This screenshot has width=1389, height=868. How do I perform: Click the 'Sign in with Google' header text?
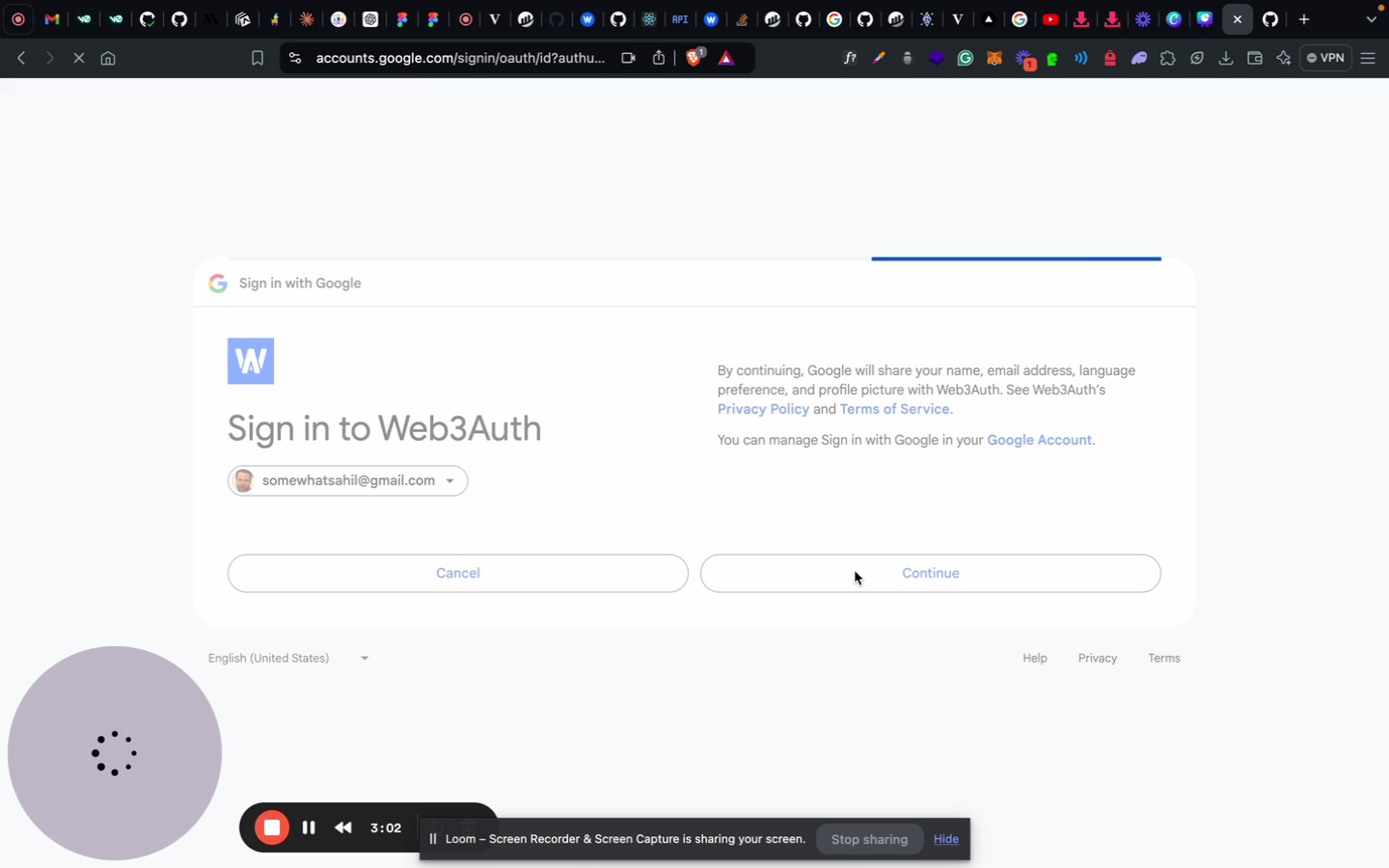(300, 283)
